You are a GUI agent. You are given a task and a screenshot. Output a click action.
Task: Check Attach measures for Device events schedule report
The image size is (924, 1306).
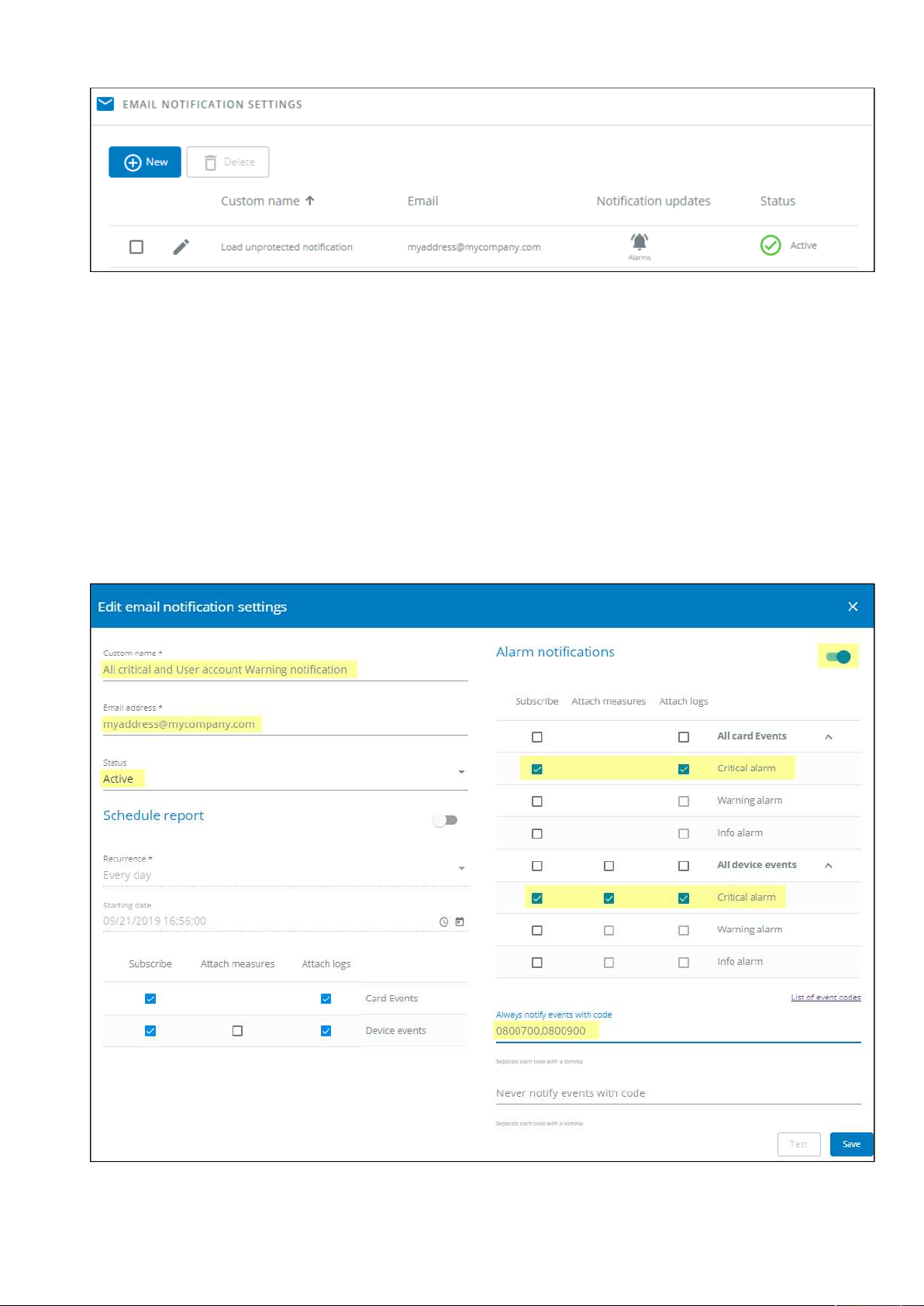coord(237,1031)
